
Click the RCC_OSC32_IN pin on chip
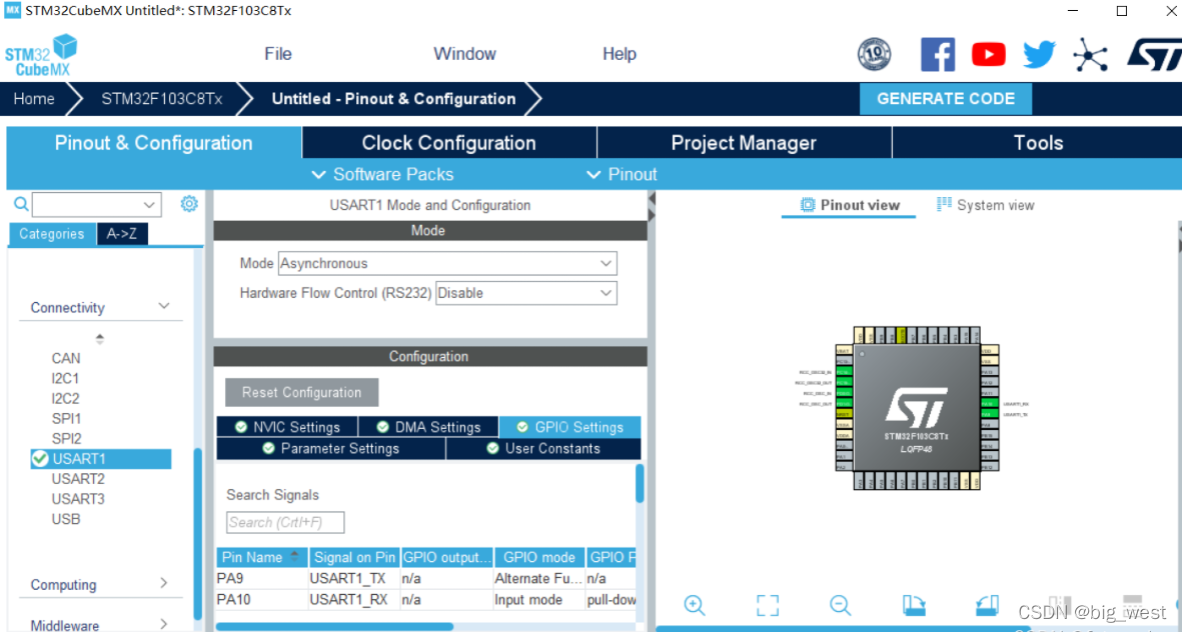tap(844, 372)
